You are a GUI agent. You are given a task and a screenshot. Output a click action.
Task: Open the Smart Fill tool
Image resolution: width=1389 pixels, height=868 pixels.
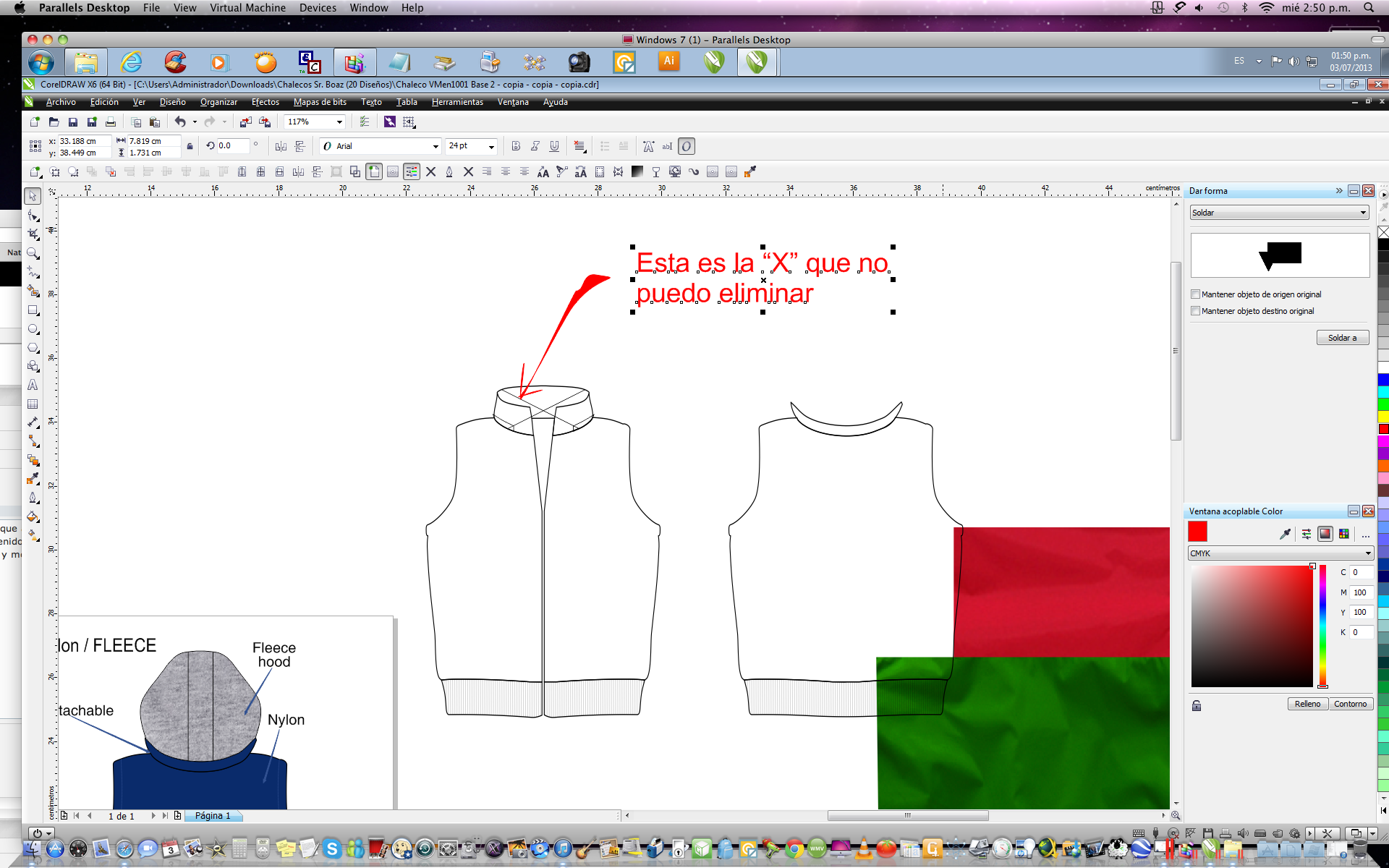coord(33,291)
